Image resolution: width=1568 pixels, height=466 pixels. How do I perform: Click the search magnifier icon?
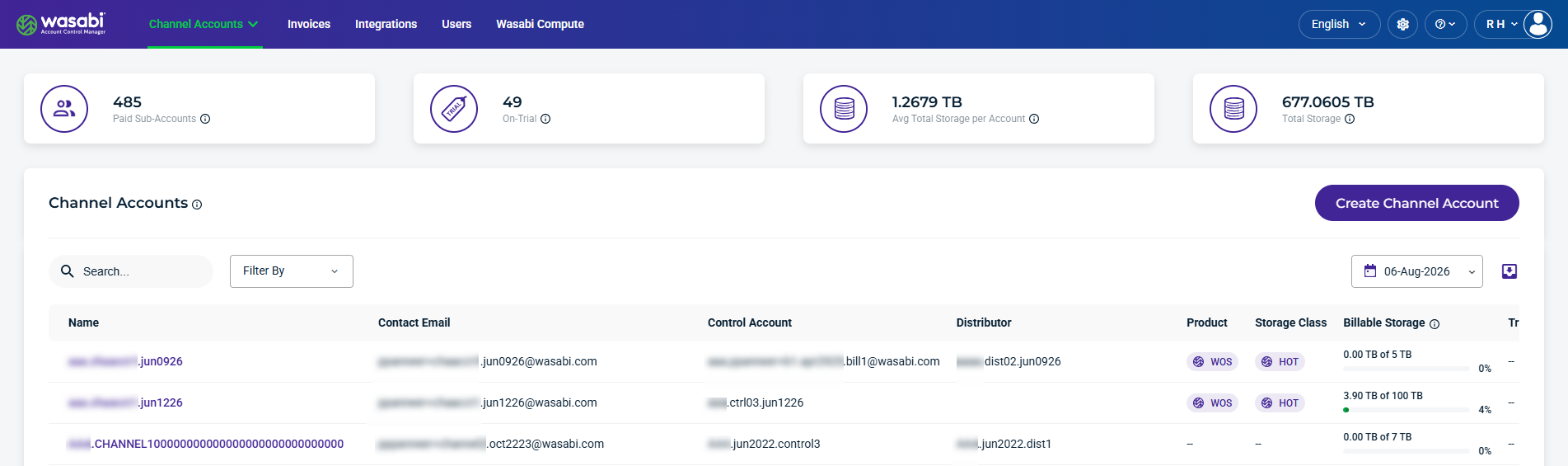click(x=68, y=271)
